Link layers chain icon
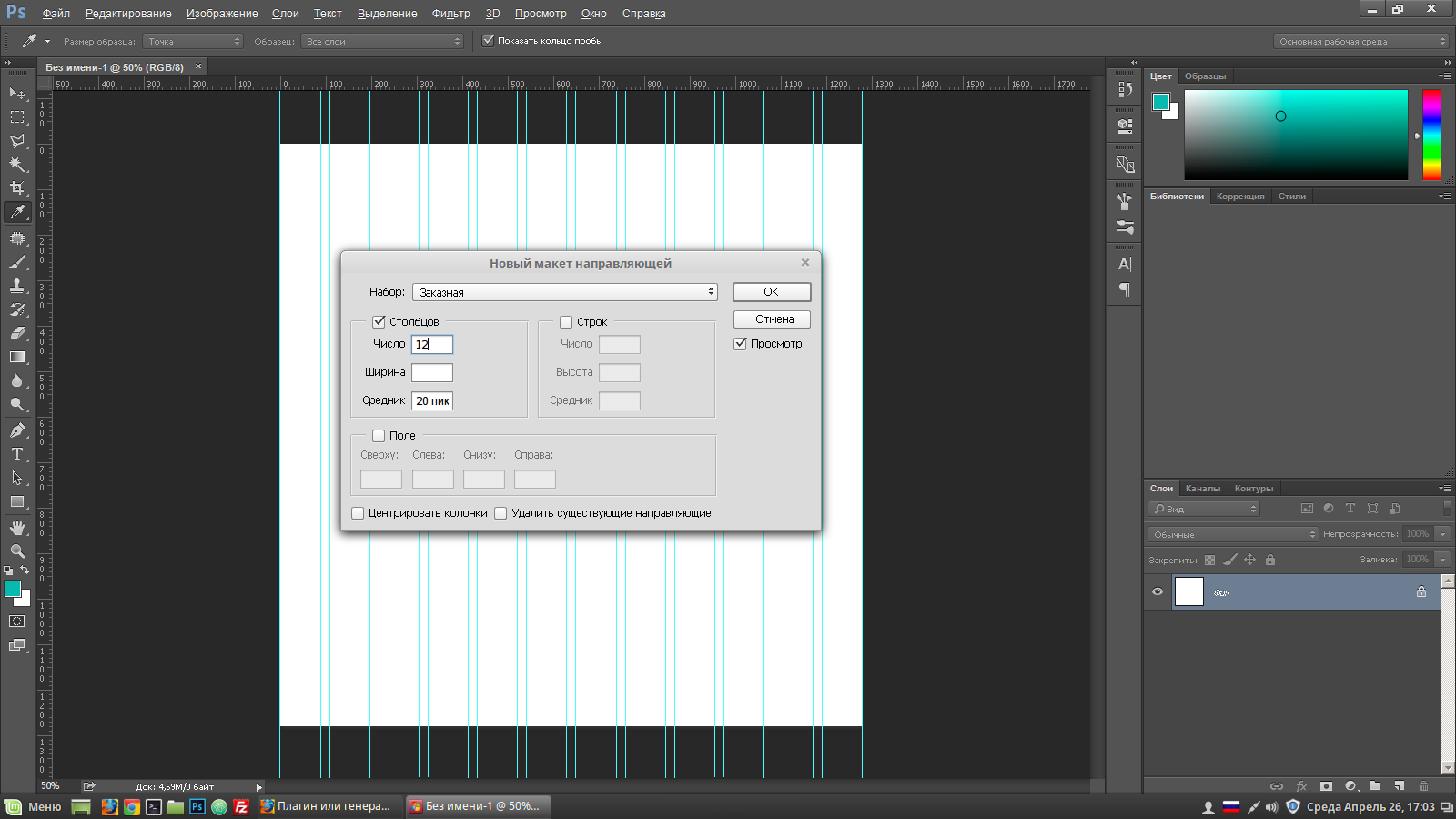 (x=1277, y=786)
